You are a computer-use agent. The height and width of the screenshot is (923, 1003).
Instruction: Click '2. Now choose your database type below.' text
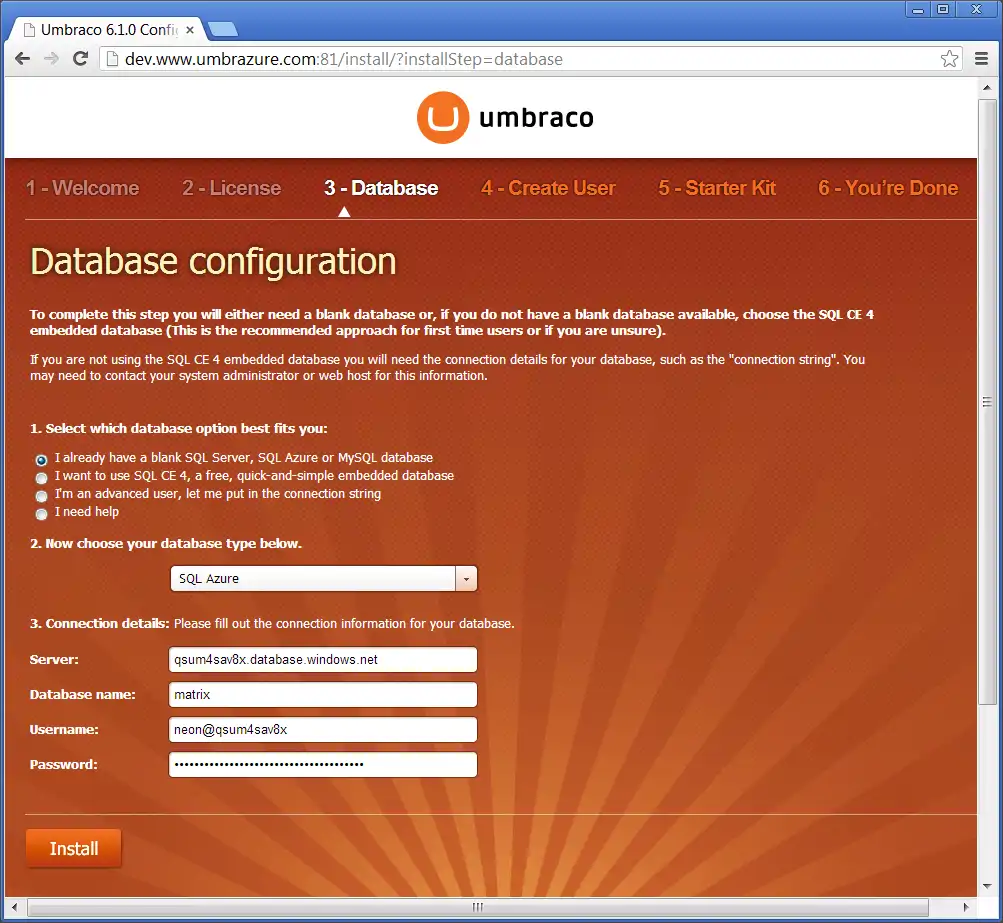coord(166,544)
